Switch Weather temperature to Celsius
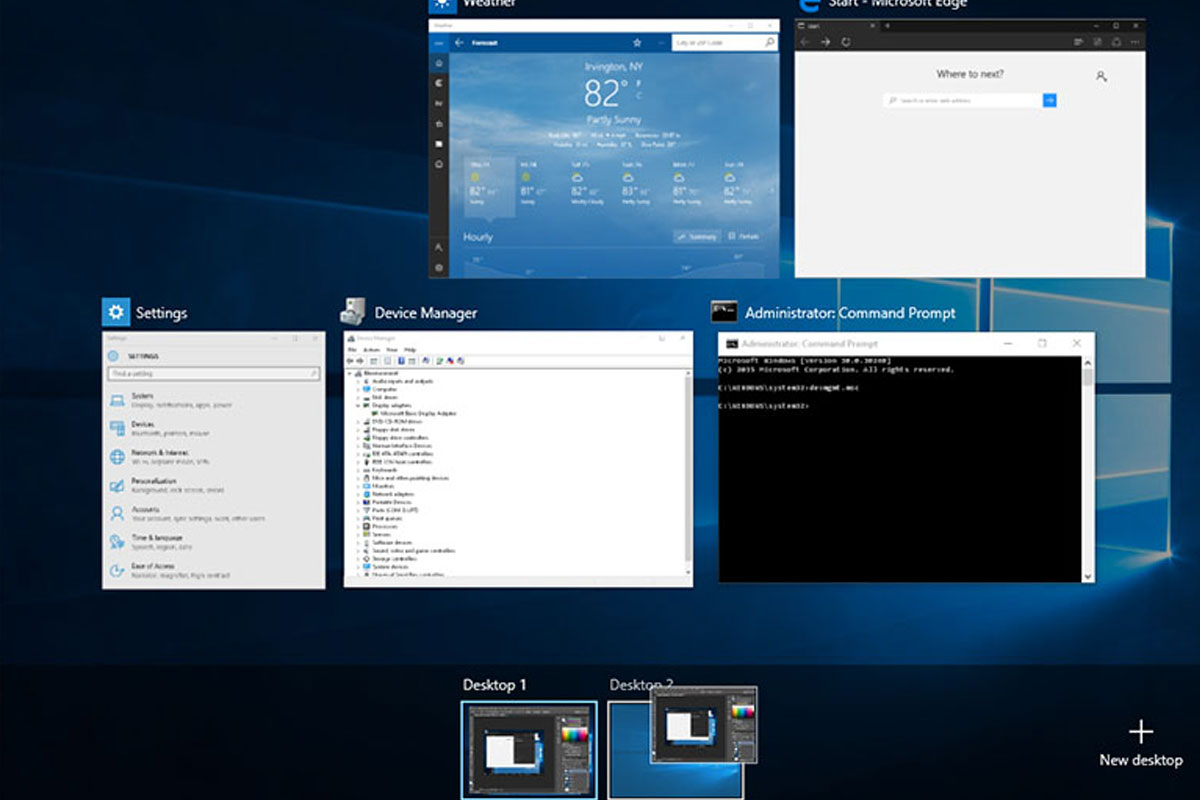This screenshot has width=1200, height=800. click(637, 94)
